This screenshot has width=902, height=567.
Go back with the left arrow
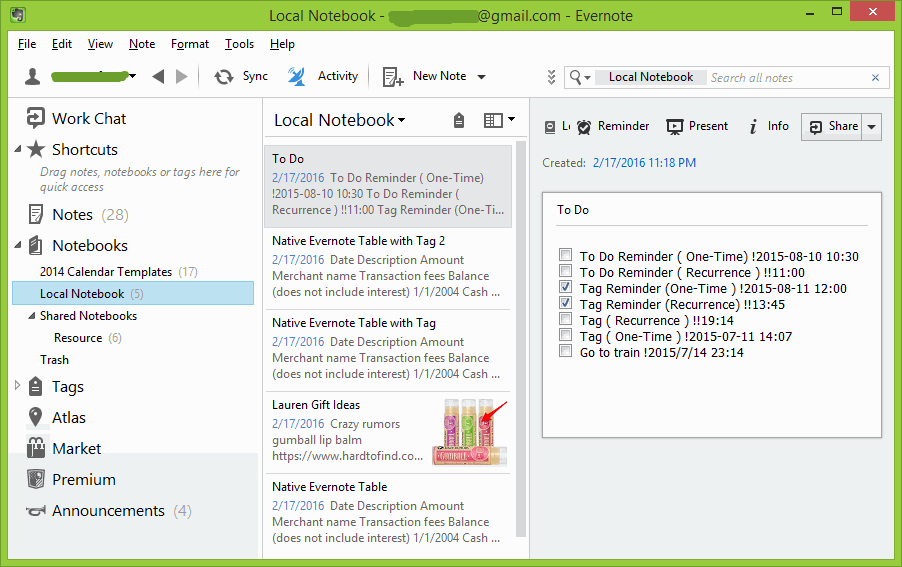(158, 76)
